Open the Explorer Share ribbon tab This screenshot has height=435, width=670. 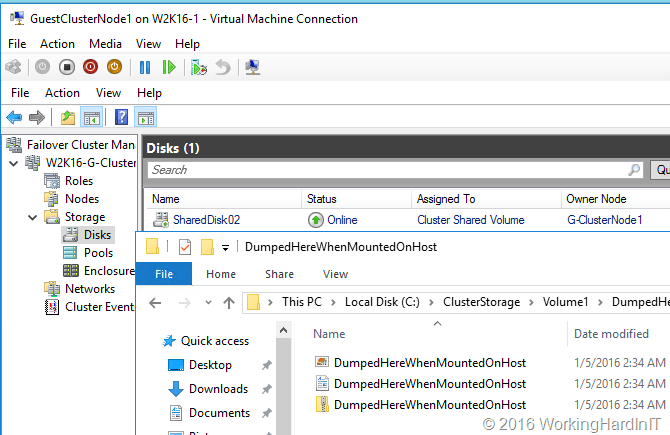279,274
